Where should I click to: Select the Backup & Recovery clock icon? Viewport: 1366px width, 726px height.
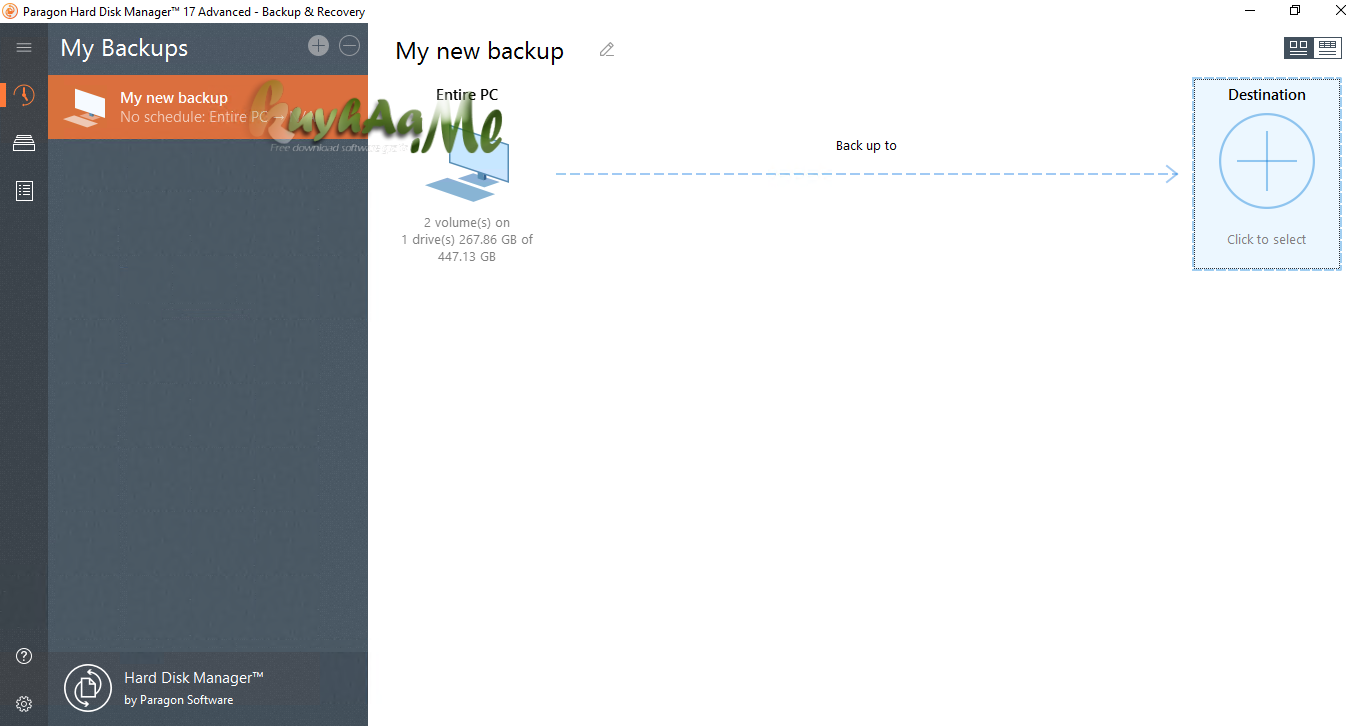point(24,95)
